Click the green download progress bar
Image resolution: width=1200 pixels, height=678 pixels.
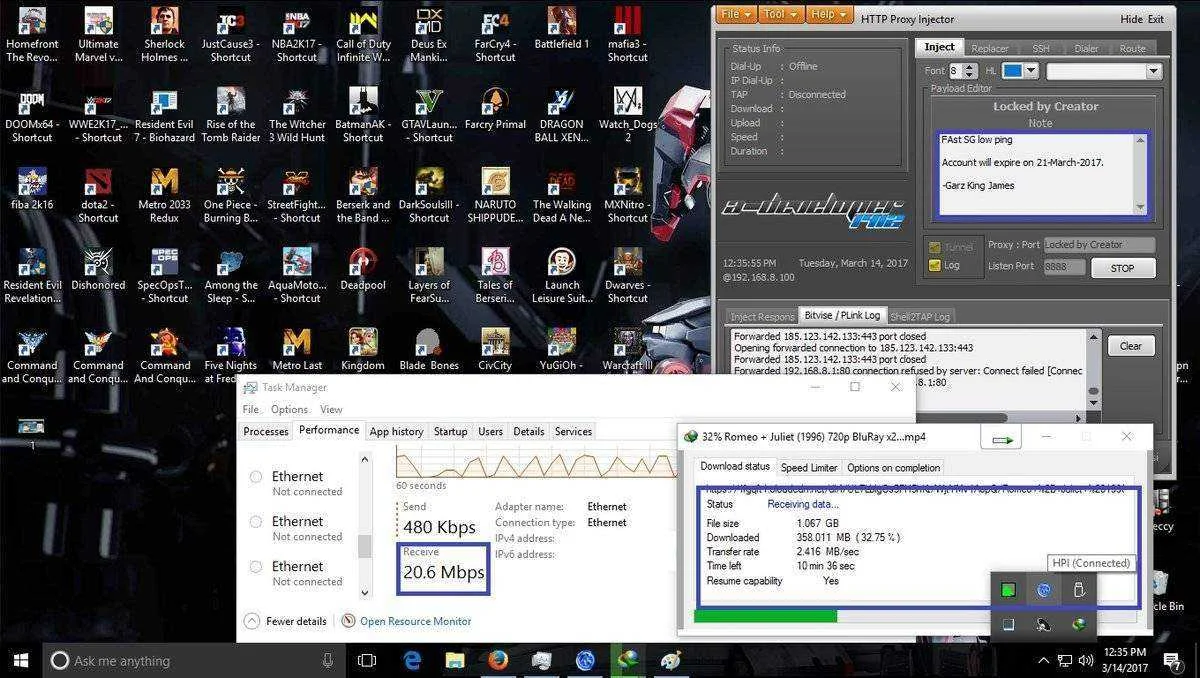coord(765,616)
